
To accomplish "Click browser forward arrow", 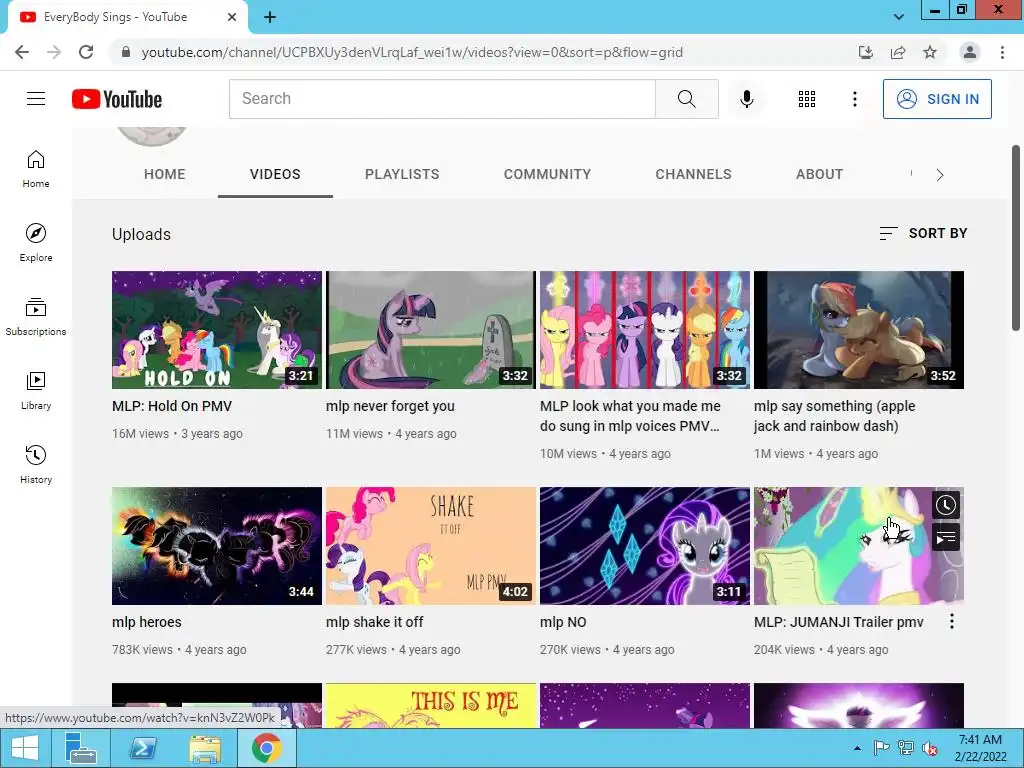I will point(54,52).
